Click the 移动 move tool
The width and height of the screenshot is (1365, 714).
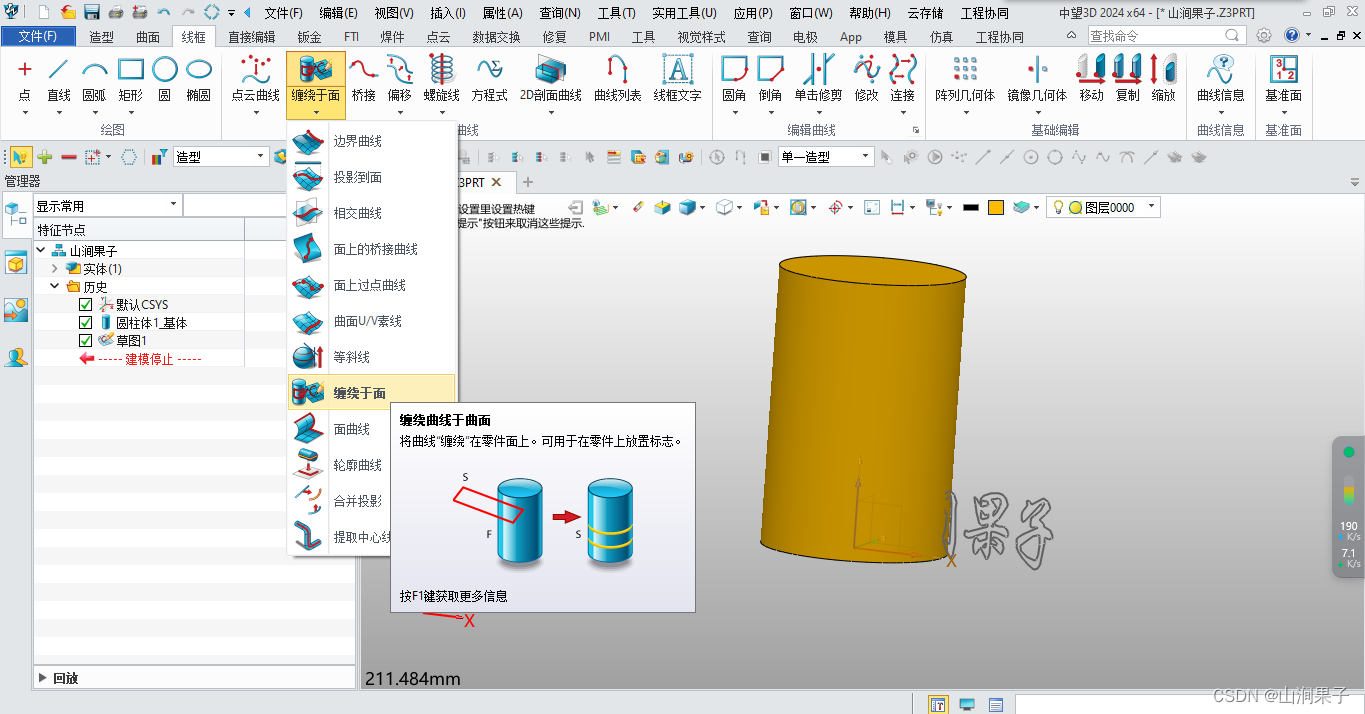click(1091, 79)
